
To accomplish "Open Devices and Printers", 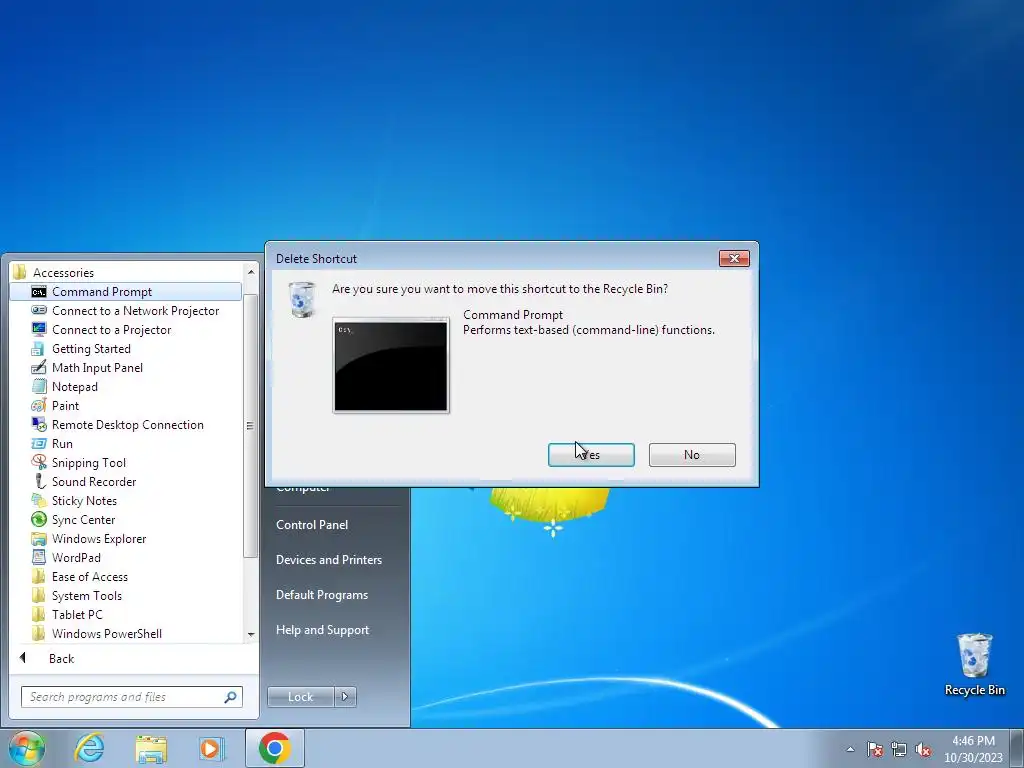I will 328,560.
